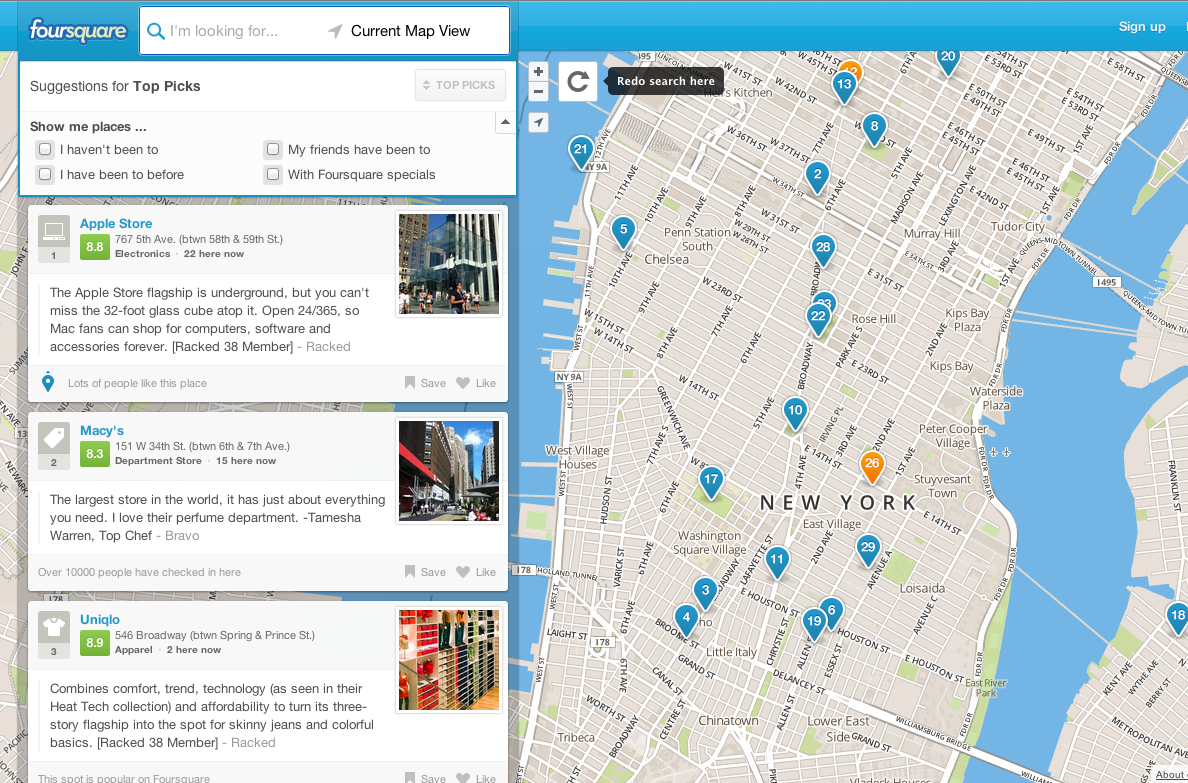Select map pin number 8
This screenshot has width=1188, height=783.
coord(874,129)
